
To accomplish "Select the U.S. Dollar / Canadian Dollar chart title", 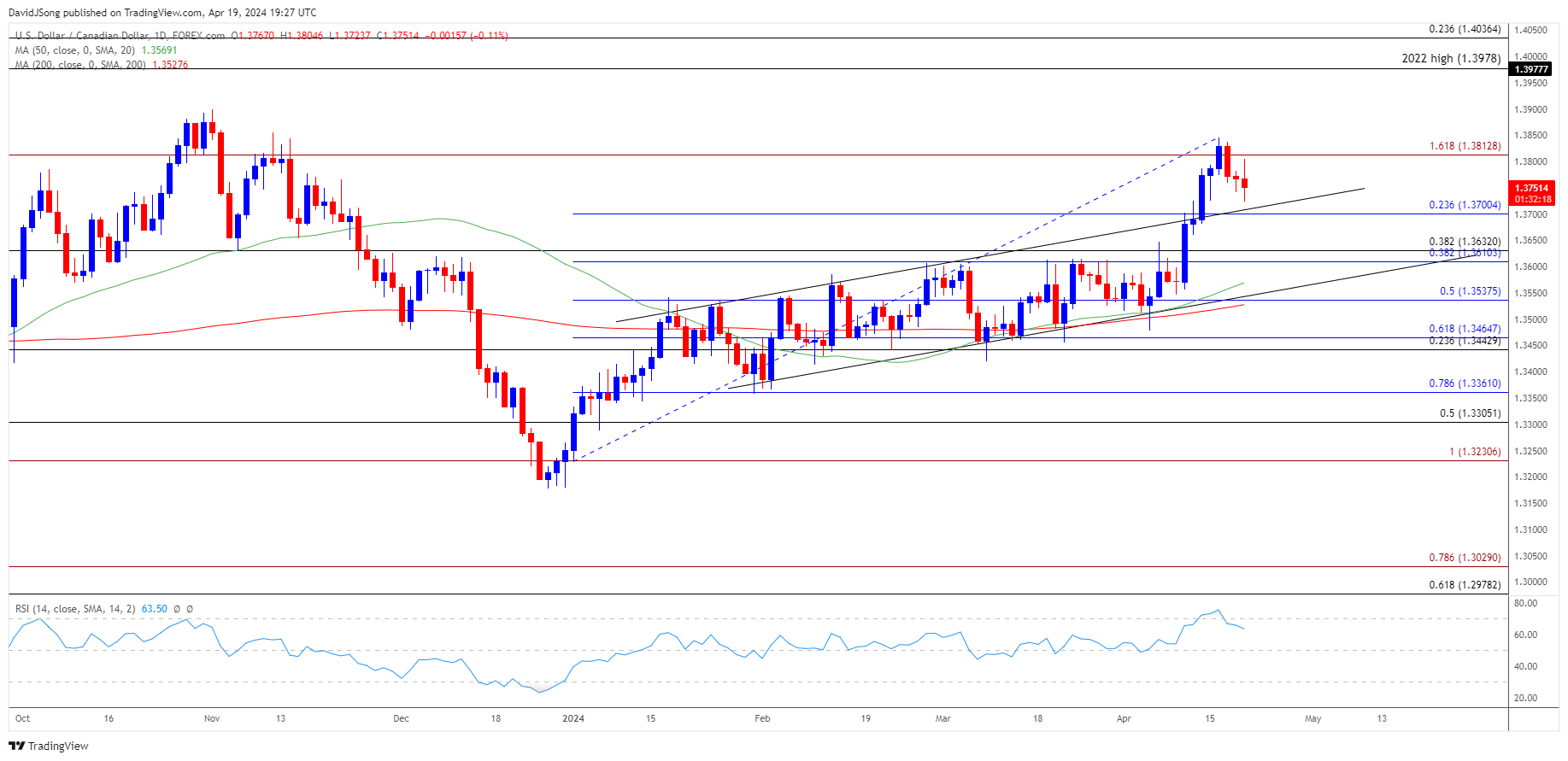I will pos(120,36).
